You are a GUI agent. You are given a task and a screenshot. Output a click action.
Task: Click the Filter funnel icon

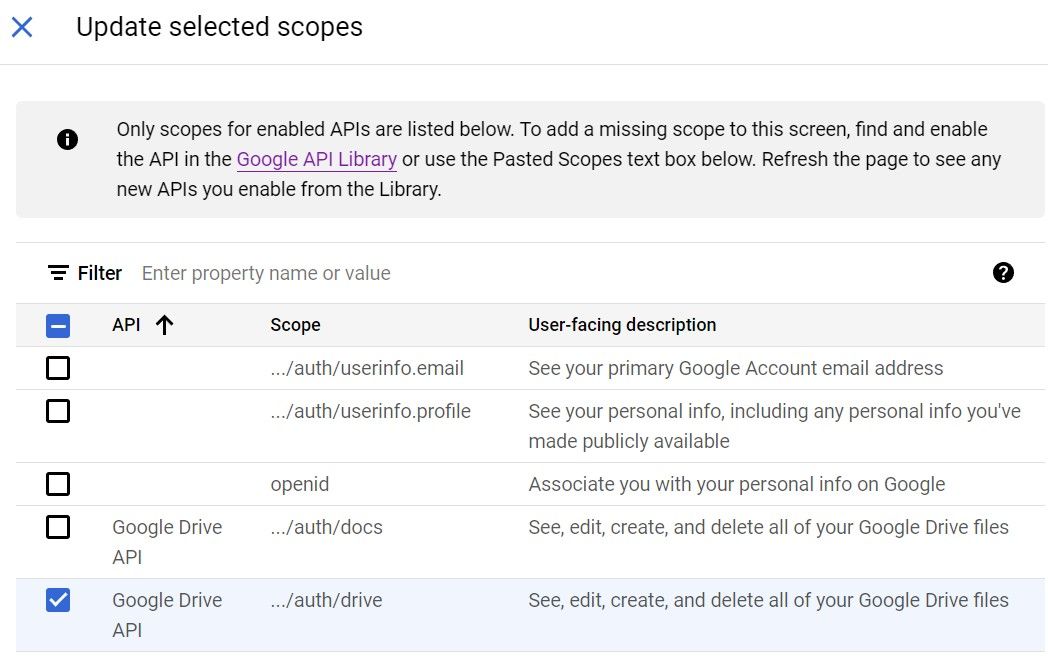(x=59, y=272)
